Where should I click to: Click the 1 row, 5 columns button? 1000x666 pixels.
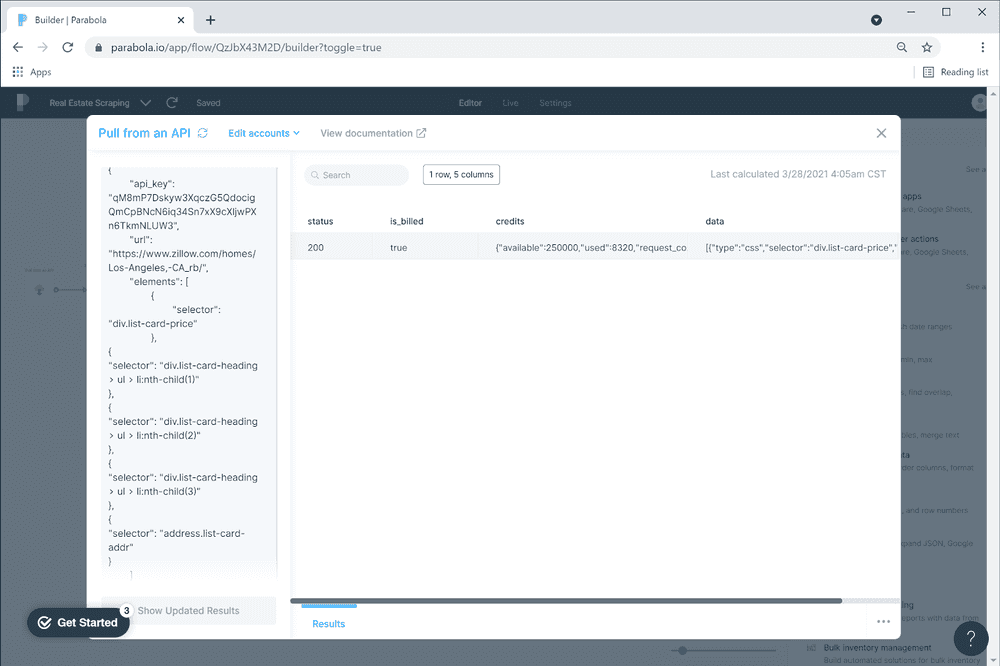461,175
